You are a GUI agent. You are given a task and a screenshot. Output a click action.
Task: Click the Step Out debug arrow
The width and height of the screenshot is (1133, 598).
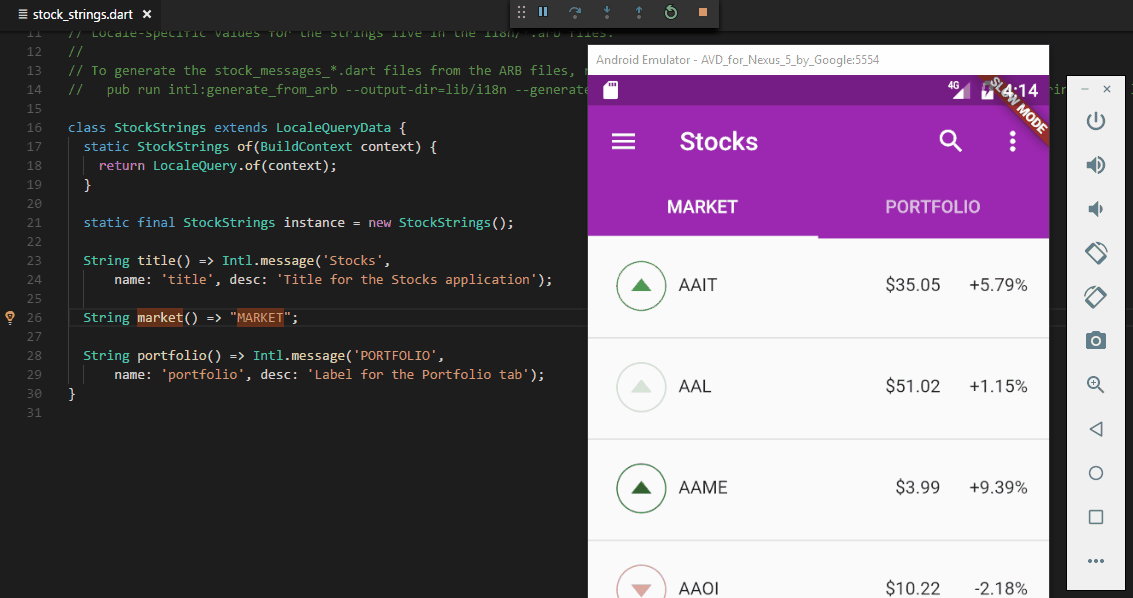pos(639,12)
